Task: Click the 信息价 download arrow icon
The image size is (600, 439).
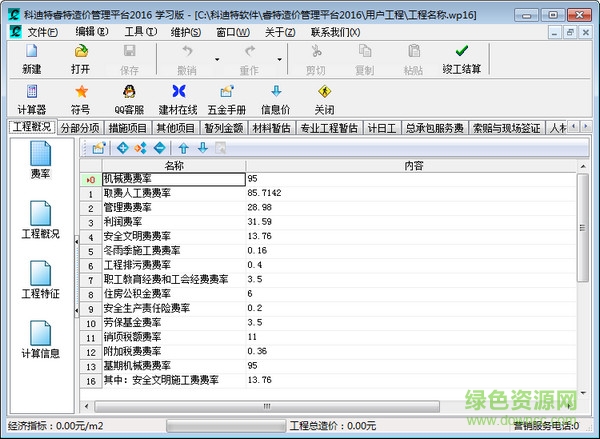Action: pyautogui.click(x=276, y=91)
